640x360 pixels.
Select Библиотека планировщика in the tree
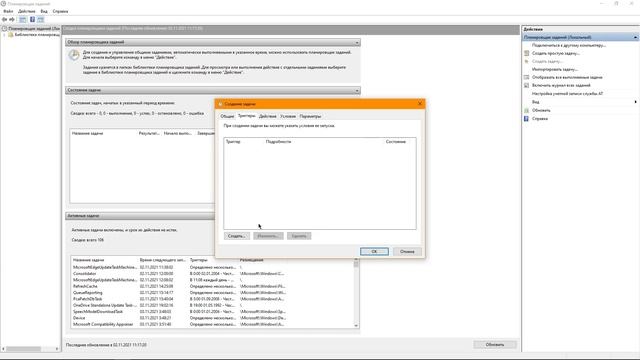pos(37,35)
